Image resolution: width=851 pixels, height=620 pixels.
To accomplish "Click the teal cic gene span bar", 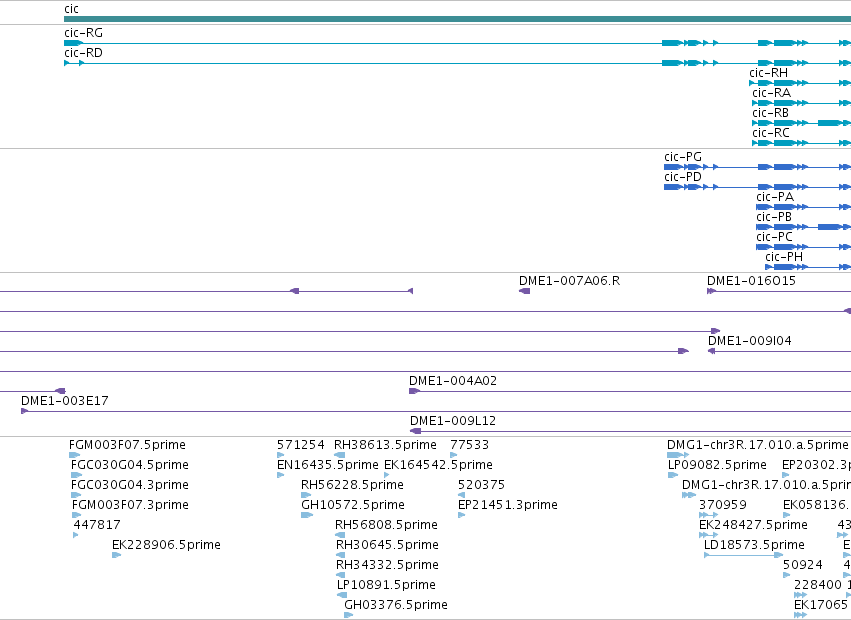I will [x=458, y=19].
